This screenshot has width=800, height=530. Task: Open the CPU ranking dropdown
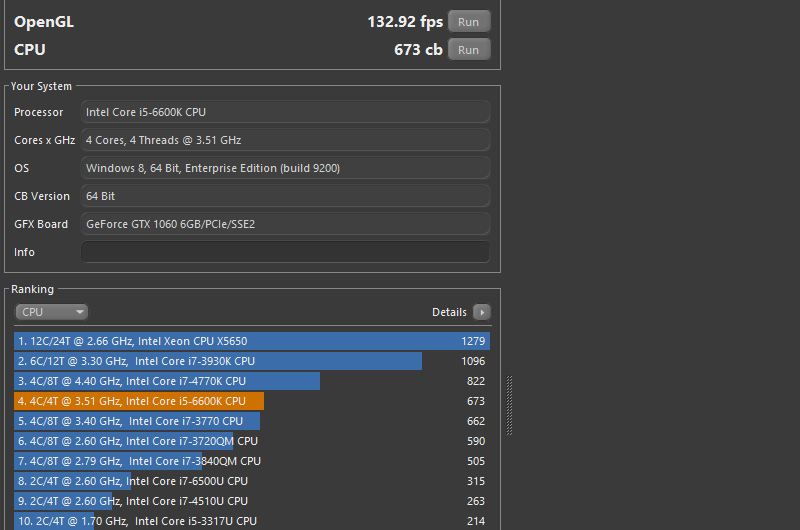point(52,312)
